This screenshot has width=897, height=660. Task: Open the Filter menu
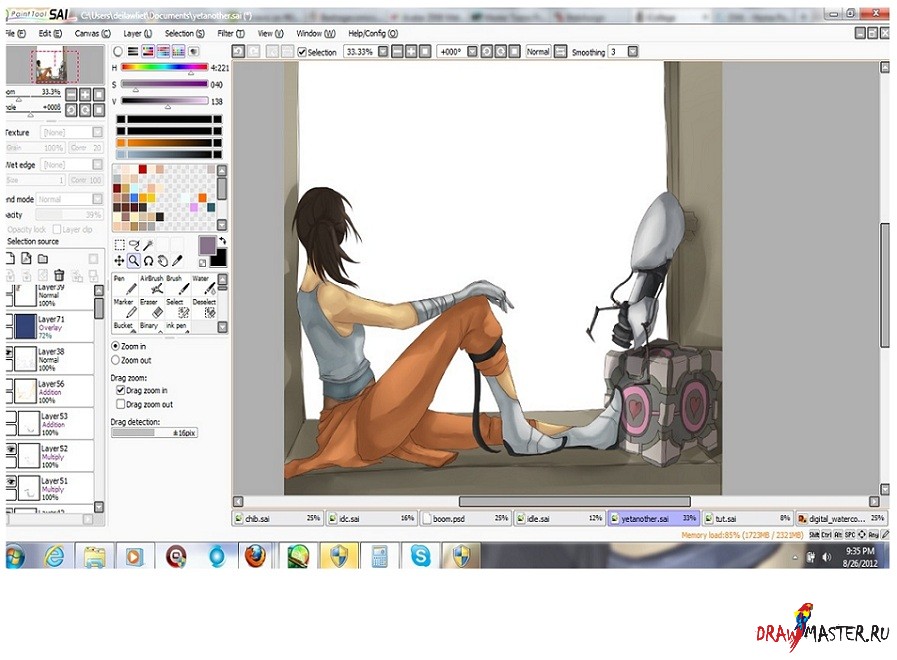231,34
